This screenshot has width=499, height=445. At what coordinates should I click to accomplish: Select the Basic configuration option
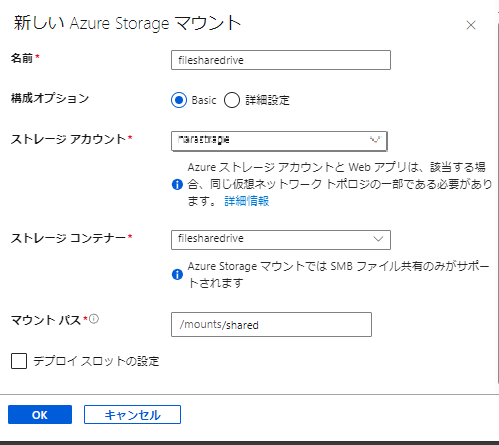pyautogui.click(x=179, y=100)
